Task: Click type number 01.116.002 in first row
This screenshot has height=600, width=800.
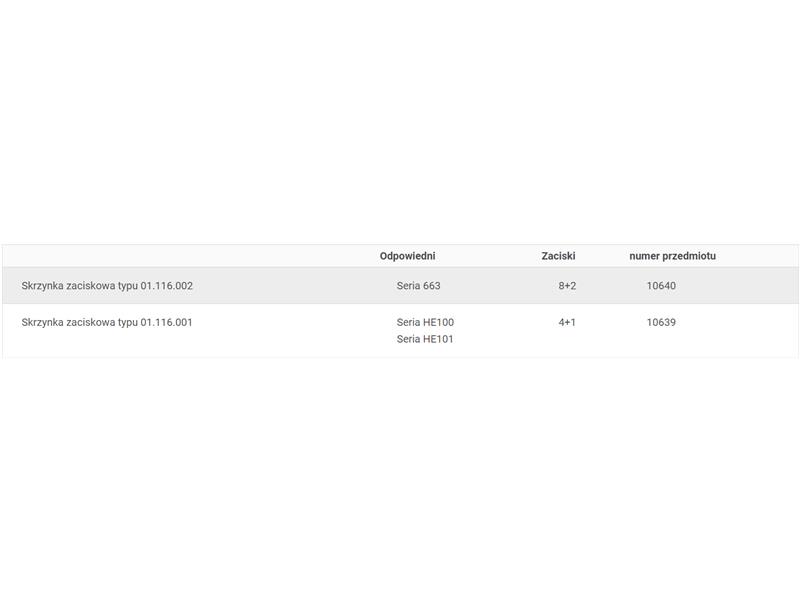Action: 167,286
